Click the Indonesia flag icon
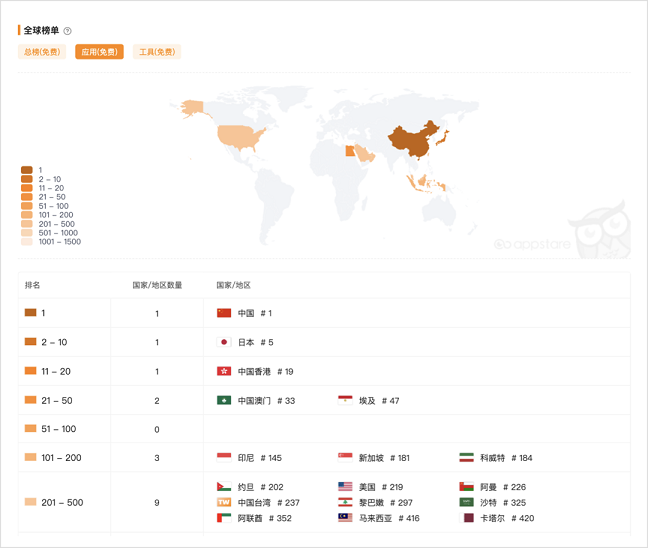648x548 pixels. [x=224, y=457]
